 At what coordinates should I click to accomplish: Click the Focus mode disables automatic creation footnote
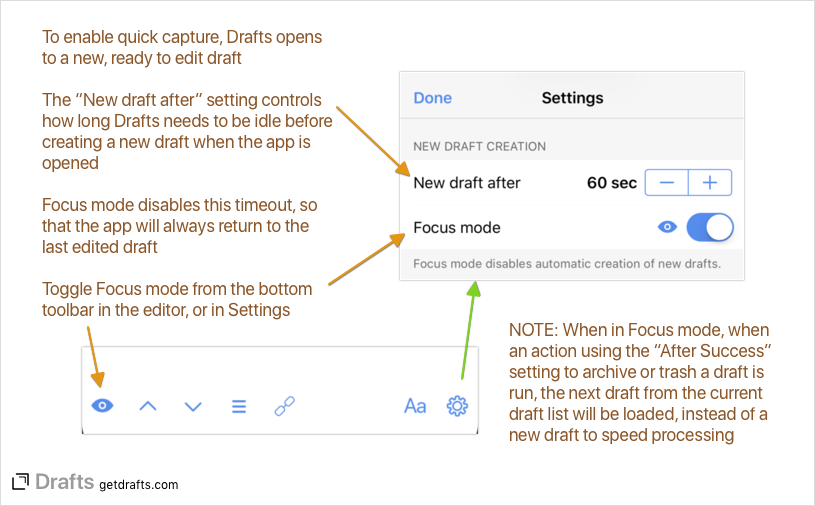pyautogui.click(x=567, y=264)
